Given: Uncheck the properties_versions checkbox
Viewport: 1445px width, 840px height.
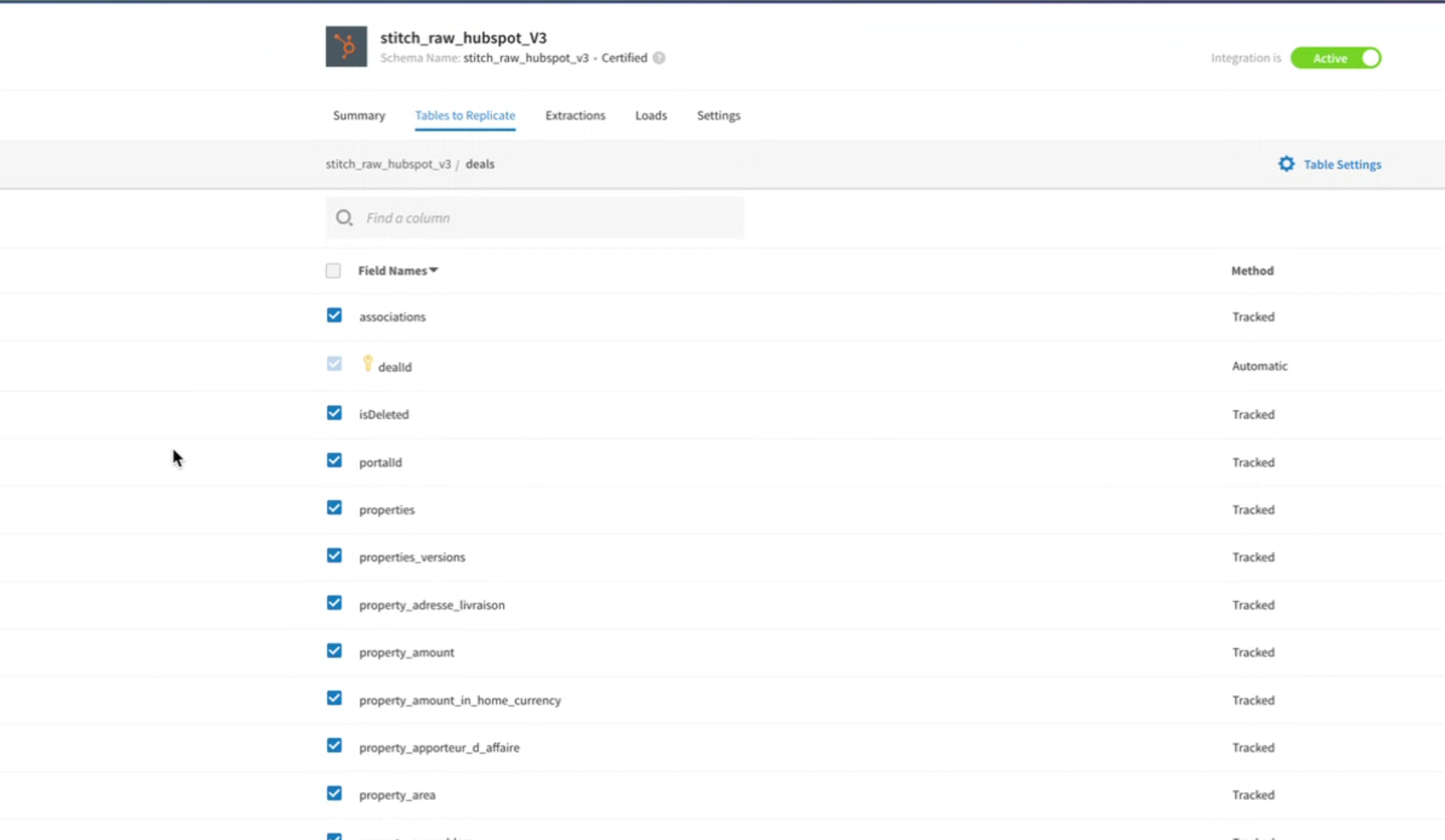Looking at the screenshot, I should coord(334,556).
